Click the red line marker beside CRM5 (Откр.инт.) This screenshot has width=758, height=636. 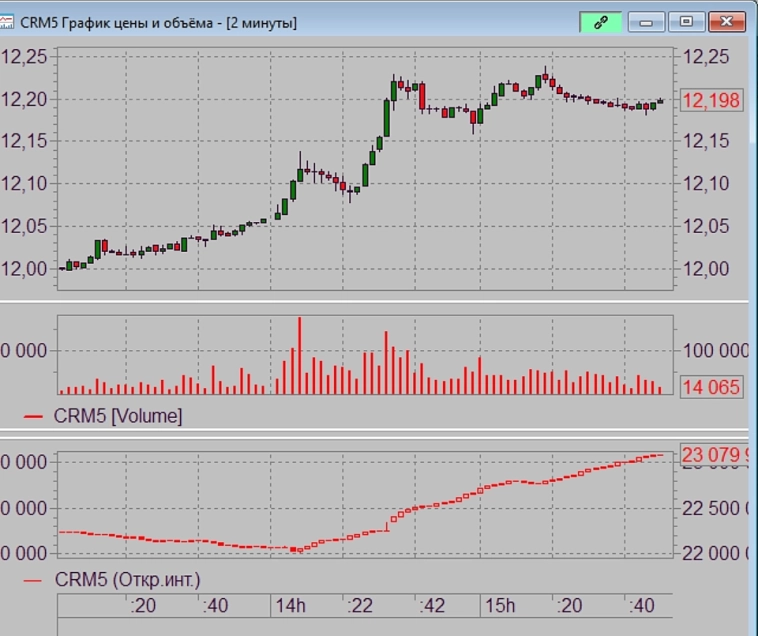pos(34,580)
